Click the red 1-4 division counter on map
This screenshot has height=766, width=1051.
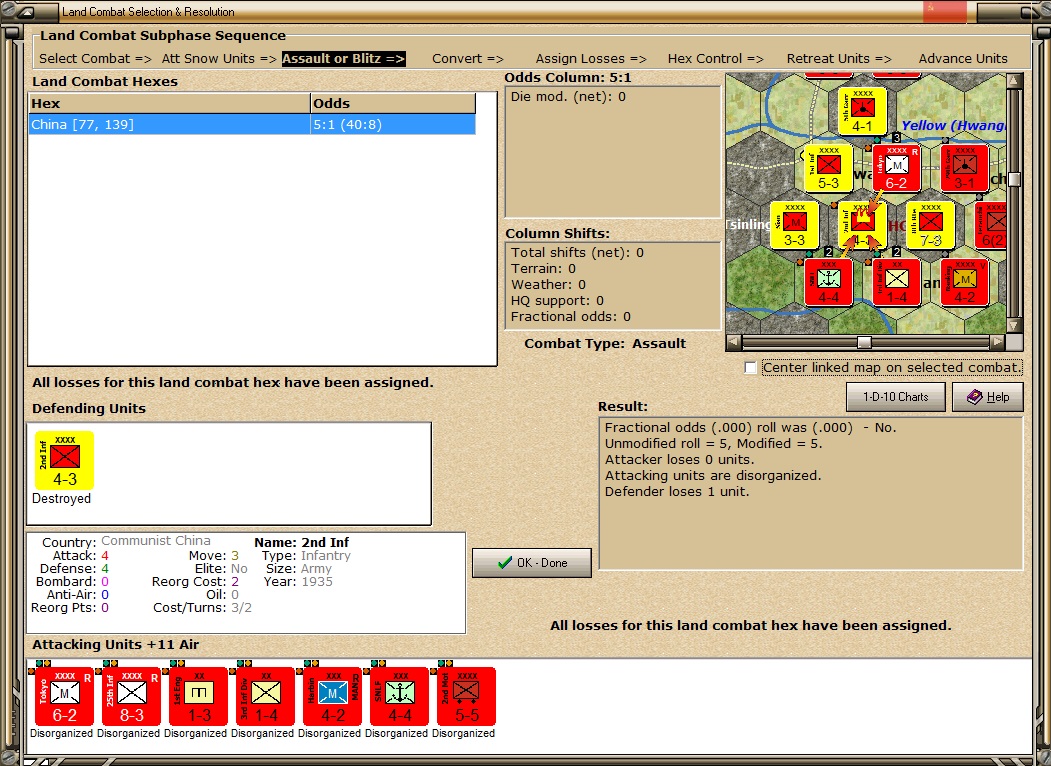tap(896, 282)
